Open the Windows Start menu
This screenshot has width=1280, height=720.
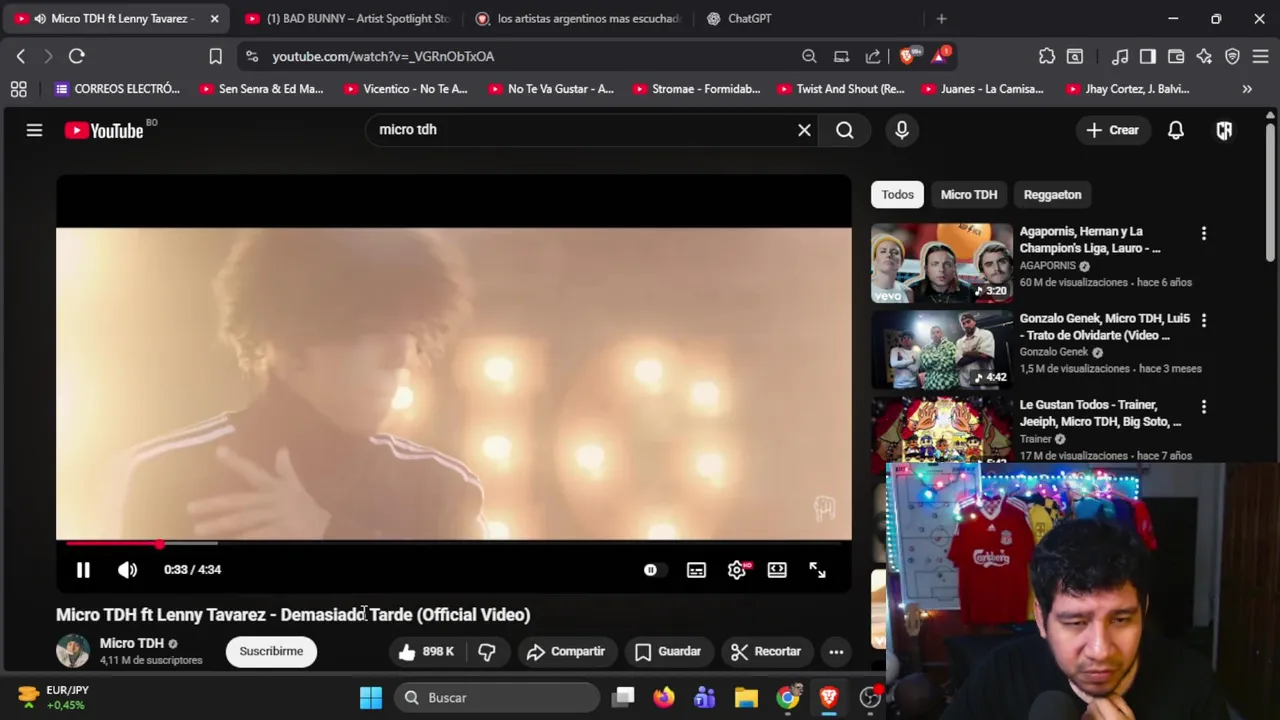point(371,698)
